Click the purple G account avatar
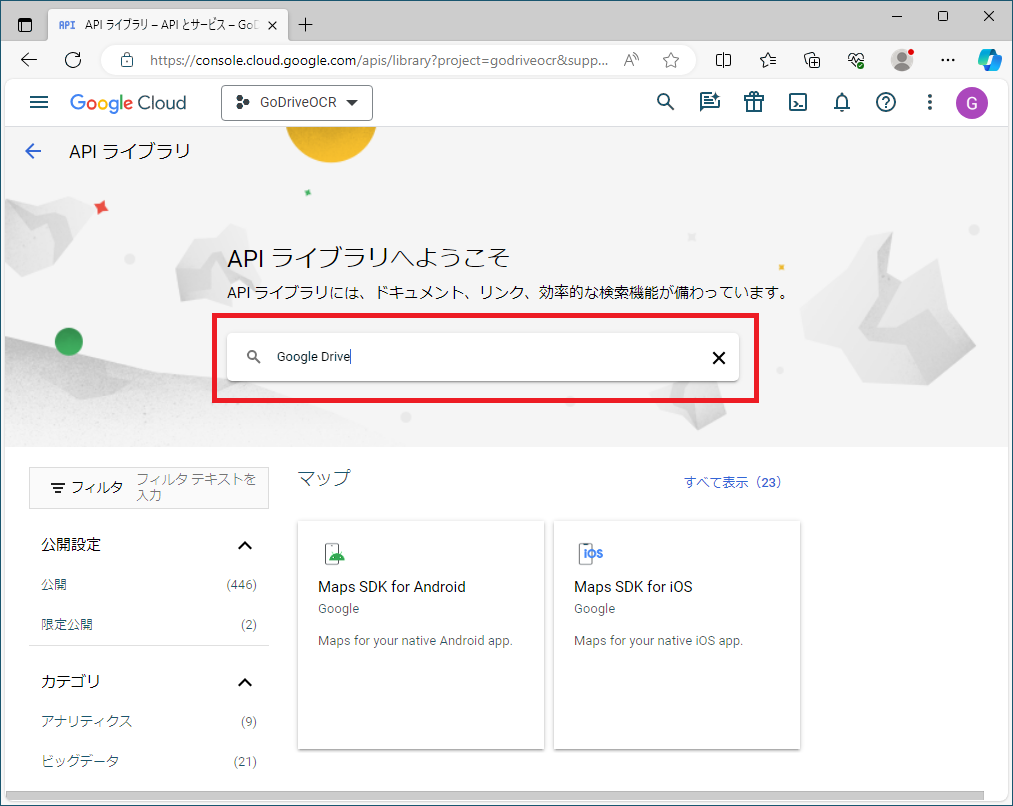The height and width of the screenshot is (806, 1013). [972, 103]
